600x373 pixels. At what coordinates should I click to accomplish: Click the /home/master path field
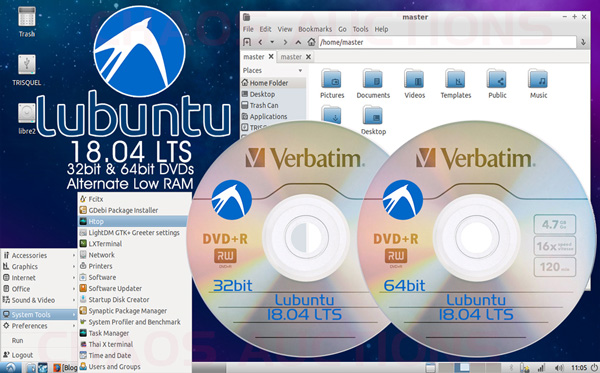pos(447,42)
